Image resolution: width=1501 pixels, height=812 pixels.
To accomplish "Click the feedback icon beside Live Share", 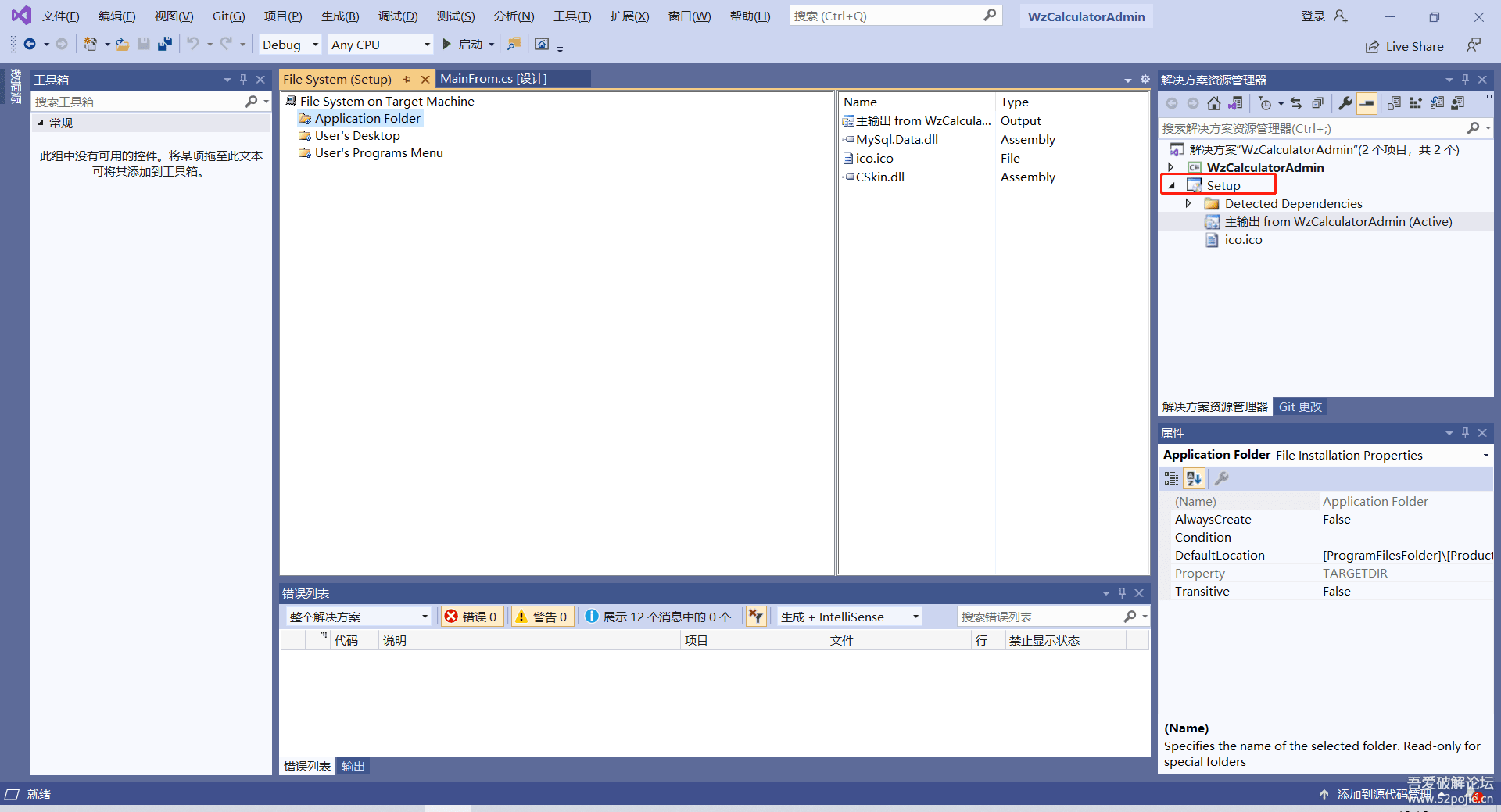I will 1474,45.
